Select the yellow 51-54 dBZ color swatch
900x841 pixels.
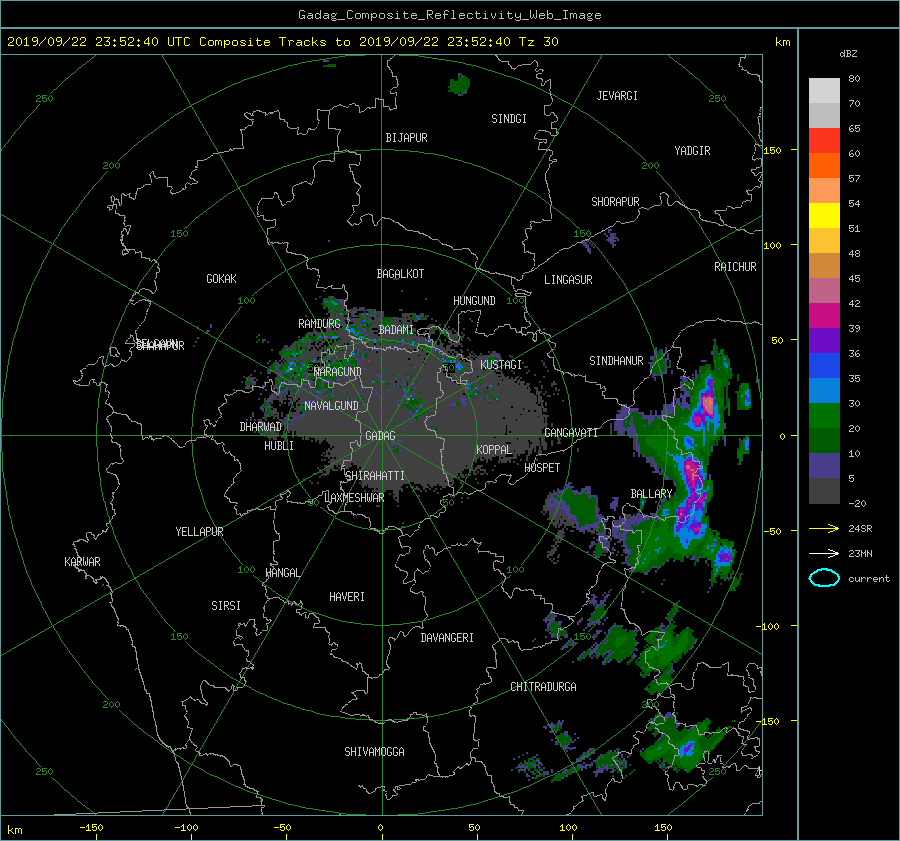click(x=824, y=215)
